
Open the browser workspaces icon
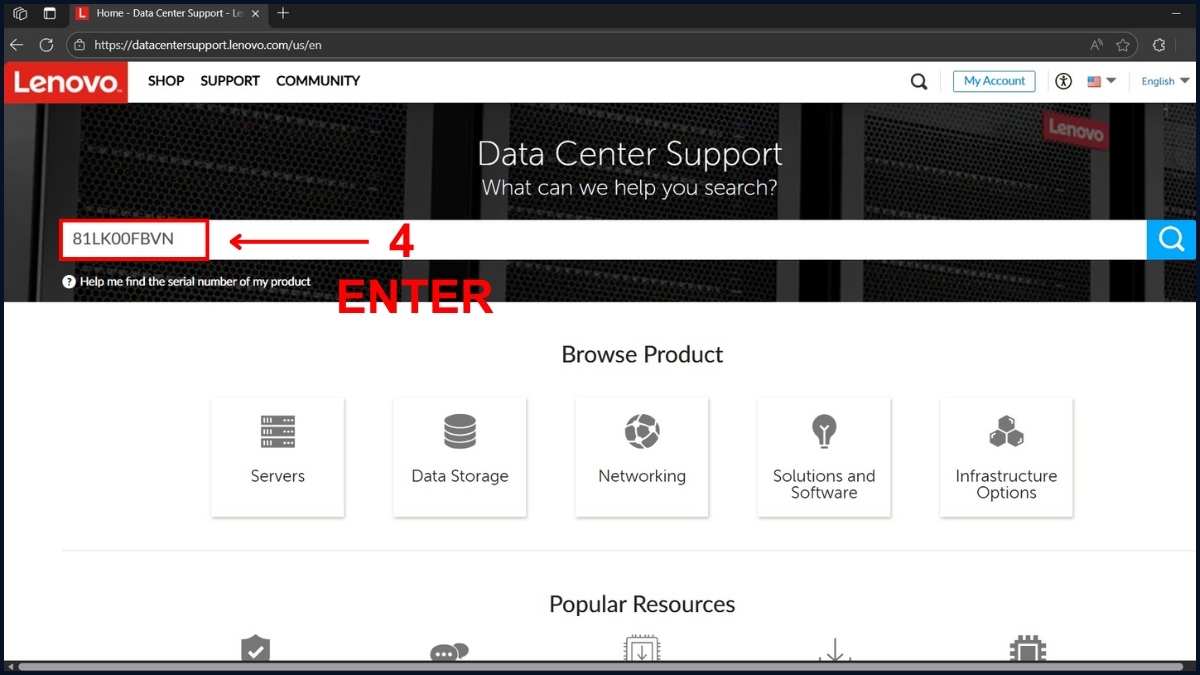[x=20, y=13]
